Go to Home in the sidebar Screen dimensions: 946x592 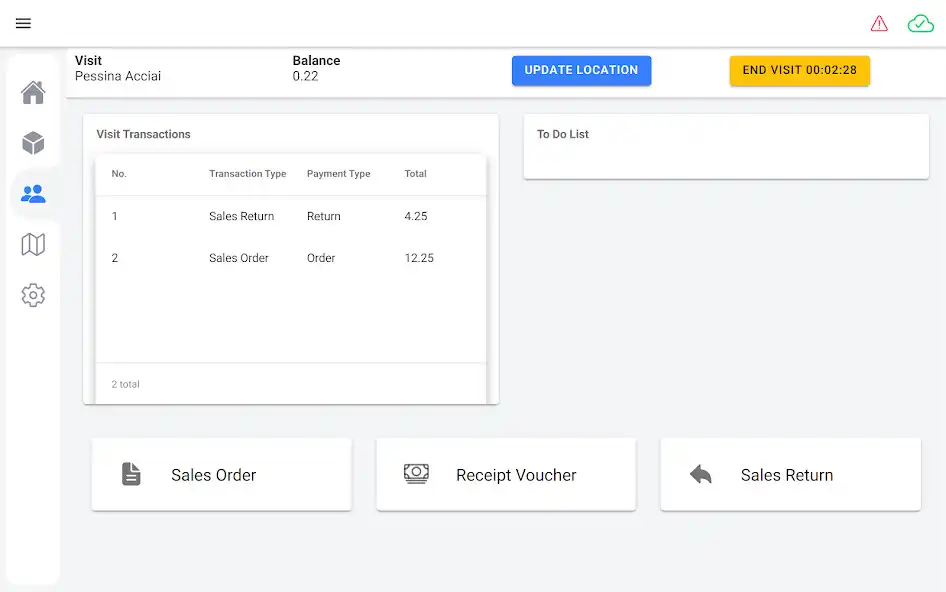tap(33, 93)
